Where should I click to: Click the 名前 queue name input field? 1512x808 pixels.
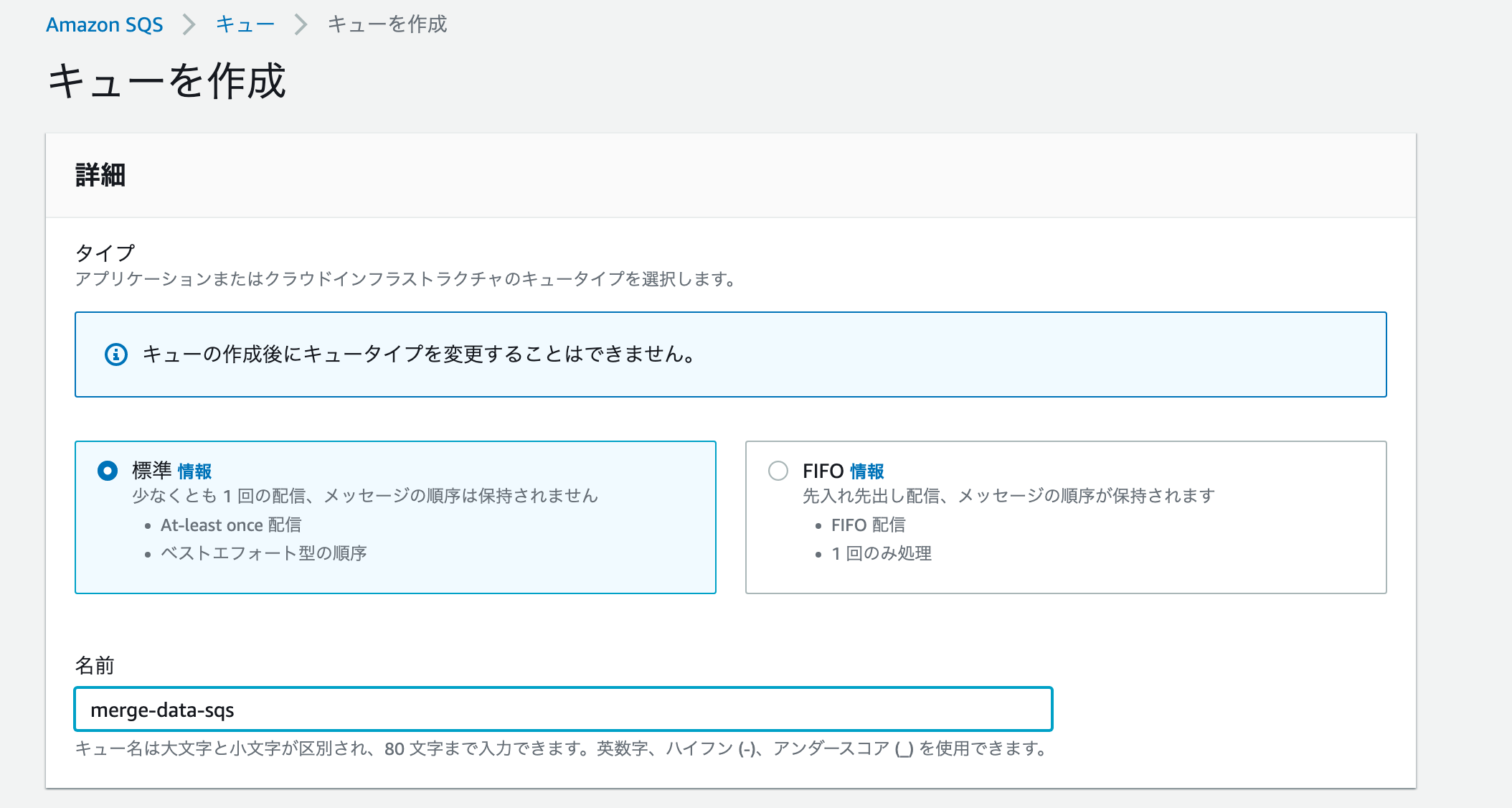click(x=563, y=710)
